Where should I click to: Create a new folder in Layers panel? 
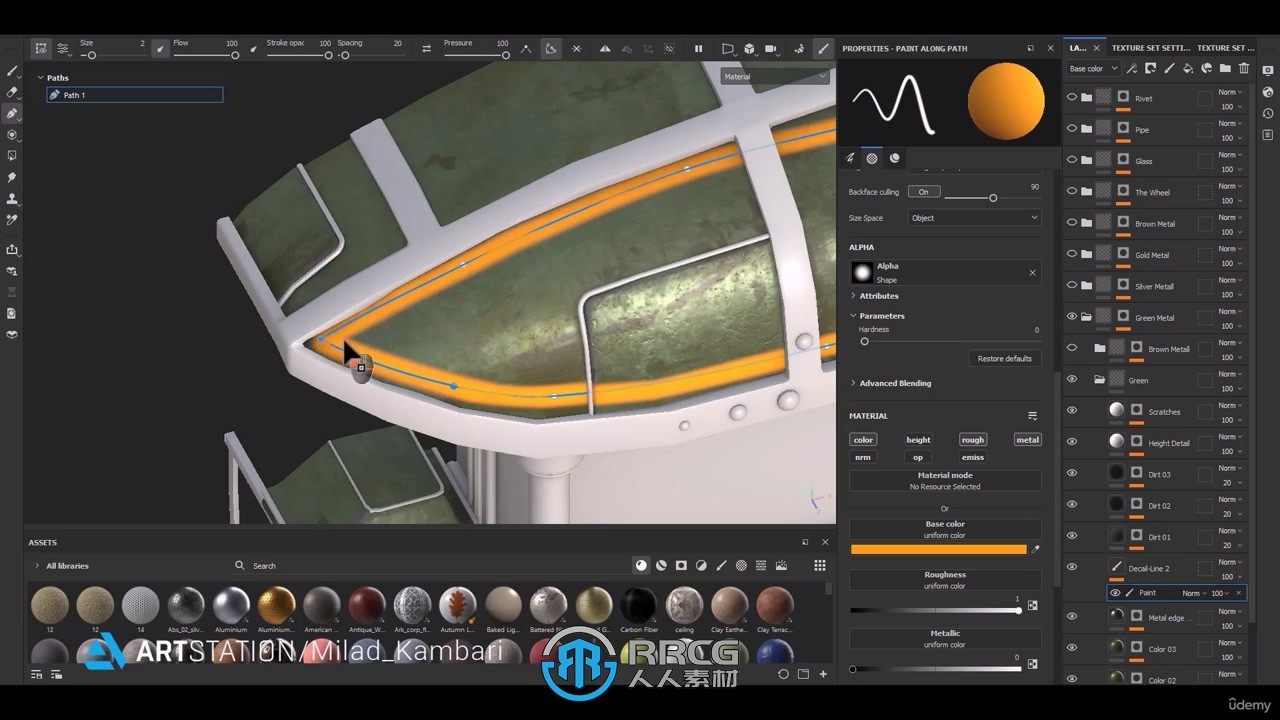pyautogui.click(x=1225, y=68)
